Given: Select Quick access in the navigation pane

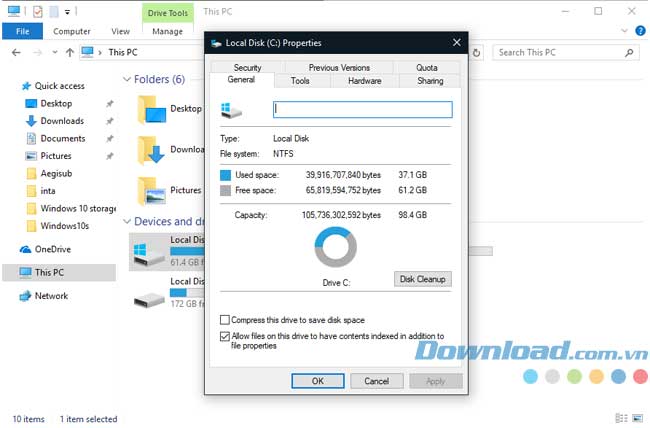Looking at the screenshot, I should [x=59, y=86].
